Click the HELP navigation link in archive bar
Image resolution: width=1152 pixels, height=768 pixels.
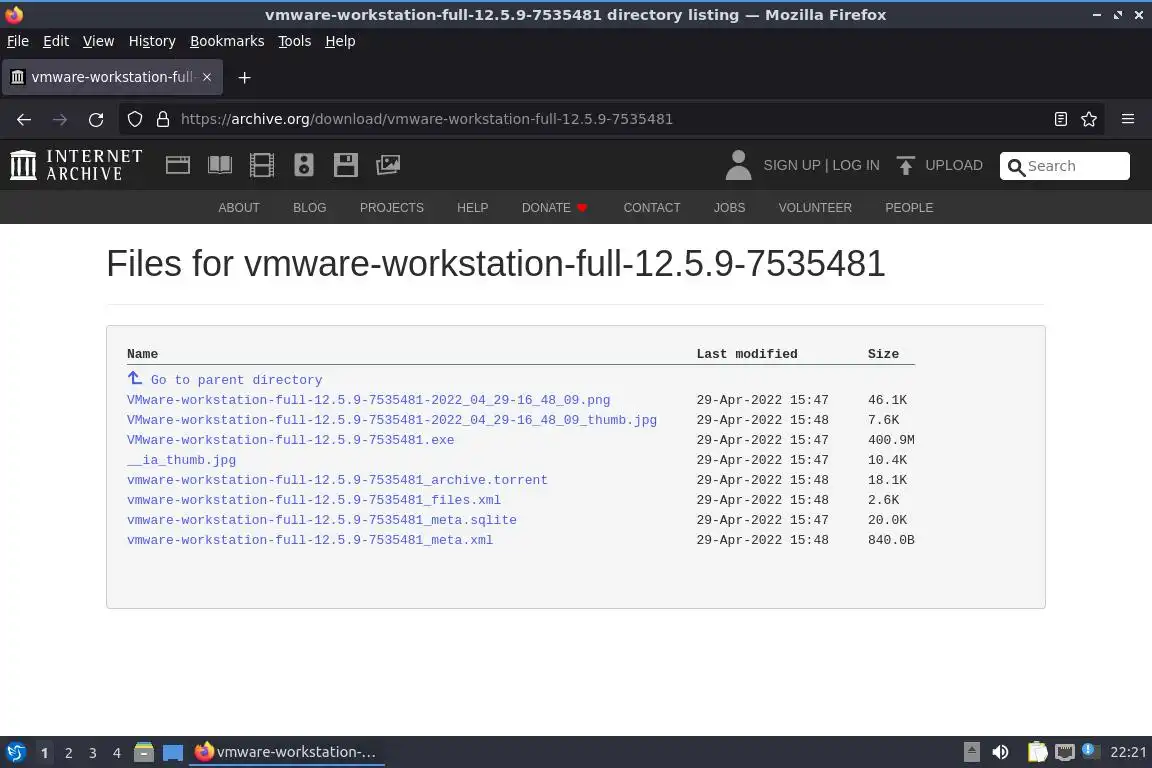pos(472,208)
